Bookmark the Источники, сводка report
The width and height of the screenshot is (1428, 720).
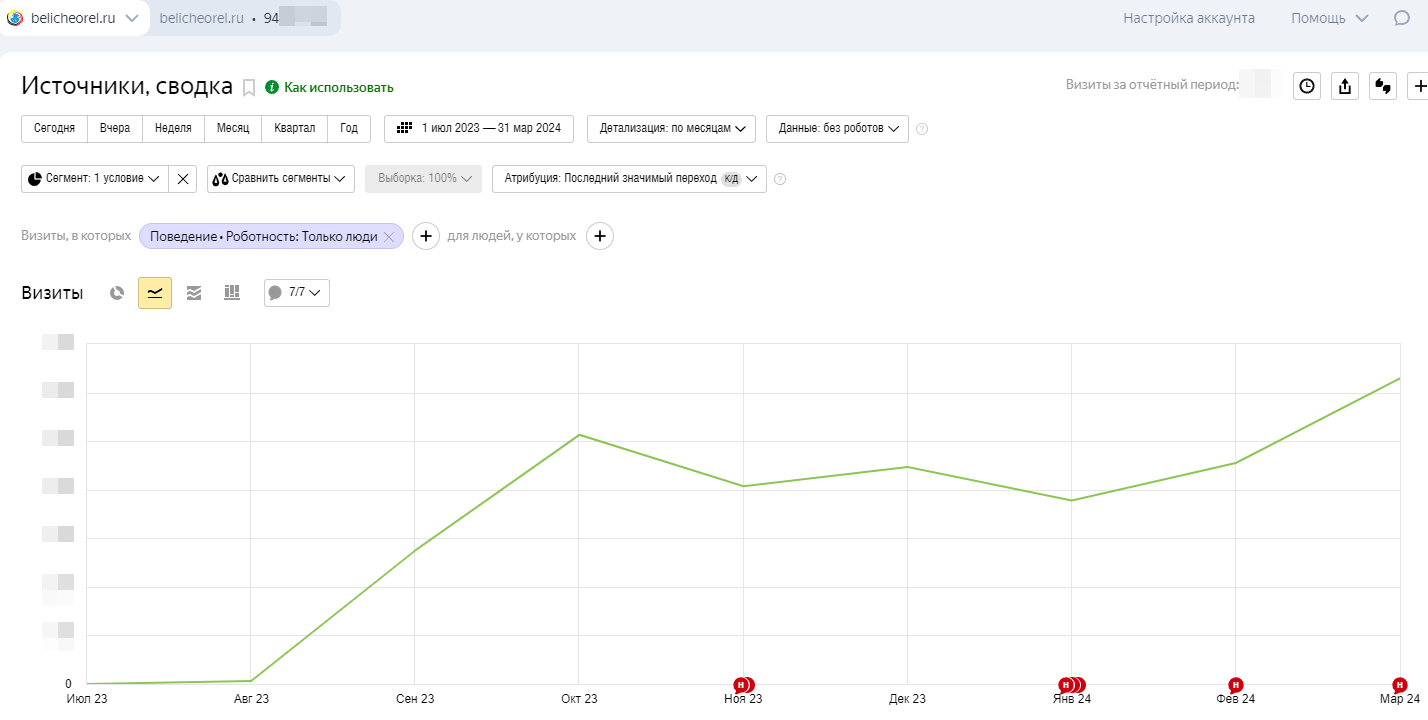coord(250,88)
